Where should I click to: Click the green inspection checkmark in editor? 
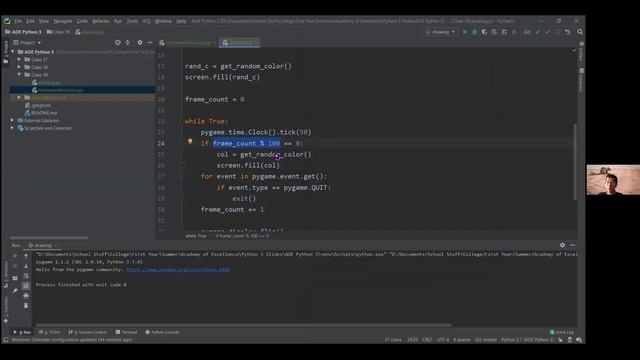point(574,51)
